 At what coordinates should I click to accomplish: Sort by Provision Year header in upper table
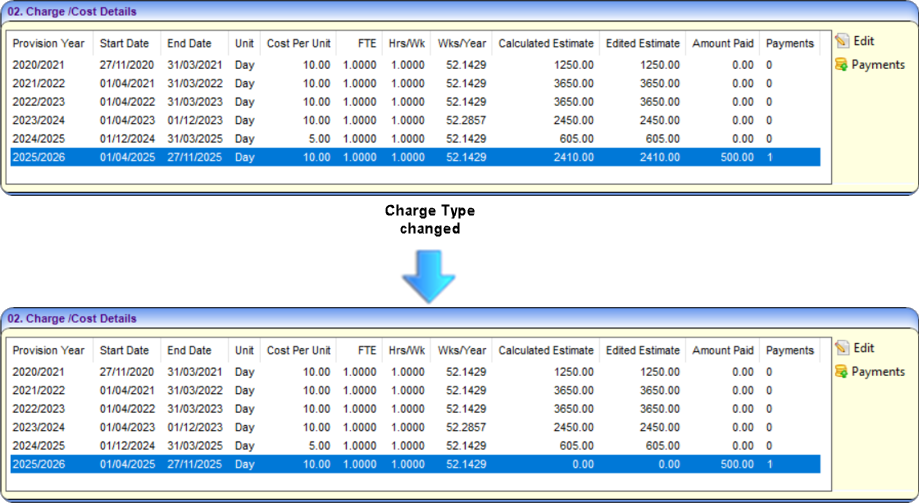[49, 44]
